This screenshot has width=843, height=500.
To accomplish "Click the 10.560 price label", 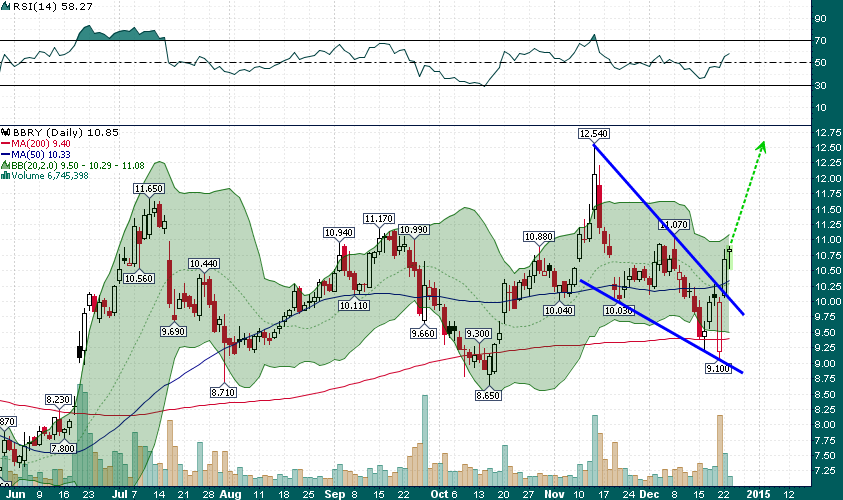I will click(139, 278).
